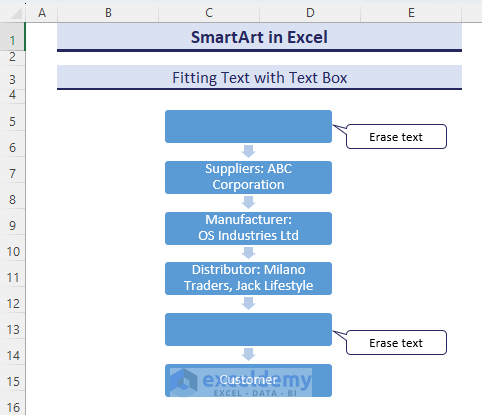This screenshot has height=415, width=482.
Task: Select column B header
Action: (108, 13)
